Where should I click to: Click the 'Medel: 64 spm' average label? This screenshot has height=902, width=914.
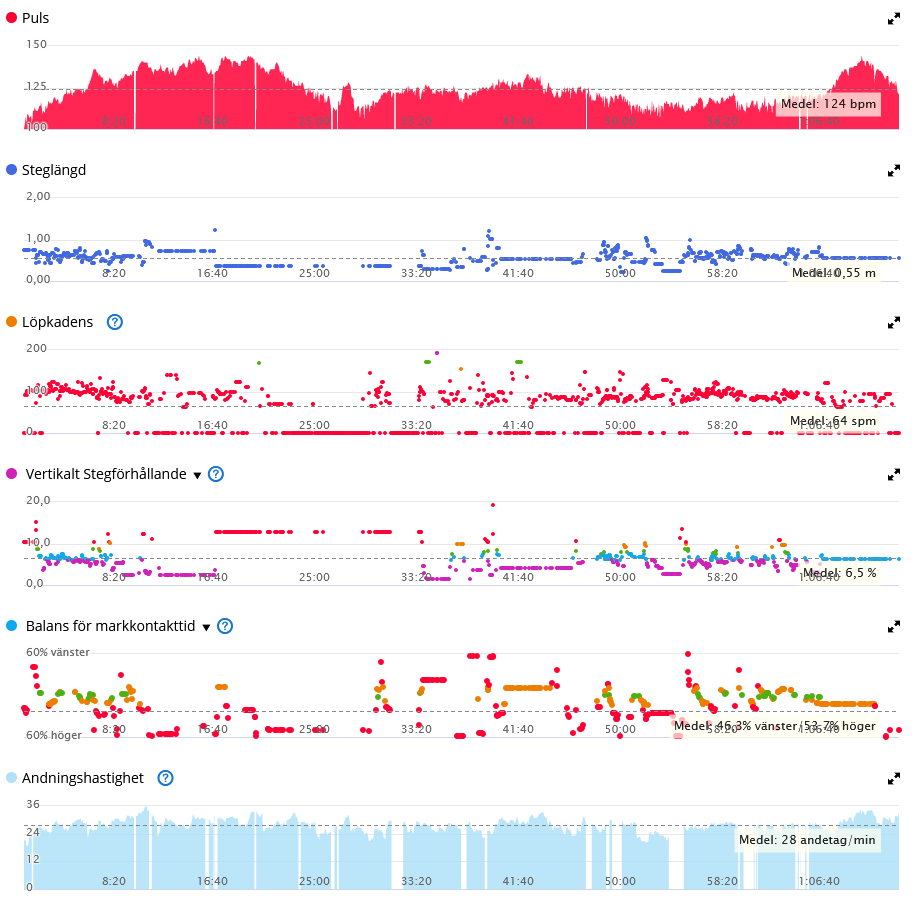click(x=833, y=420)
